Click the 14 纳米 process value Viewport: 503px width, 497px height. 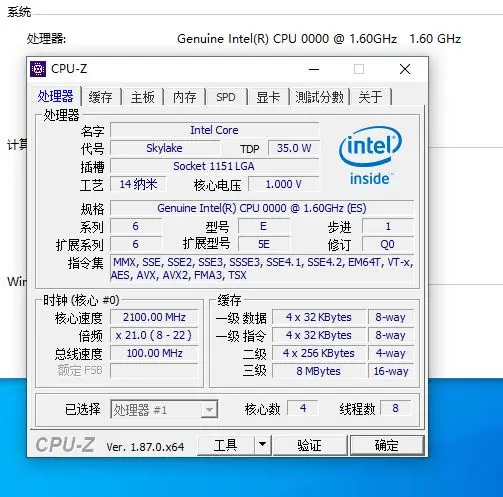pyautogui.click(x=138, y=184)
